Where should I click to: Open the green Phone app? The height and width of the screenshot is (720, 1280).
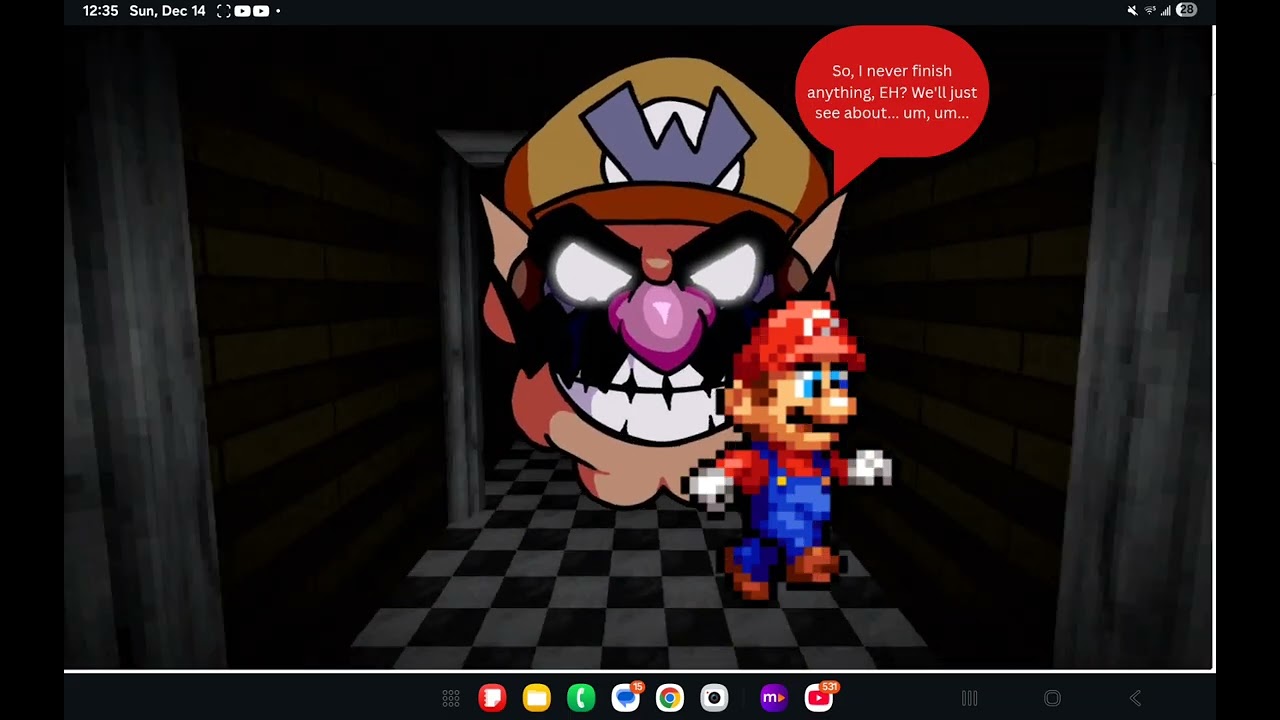tap(581, 698)
